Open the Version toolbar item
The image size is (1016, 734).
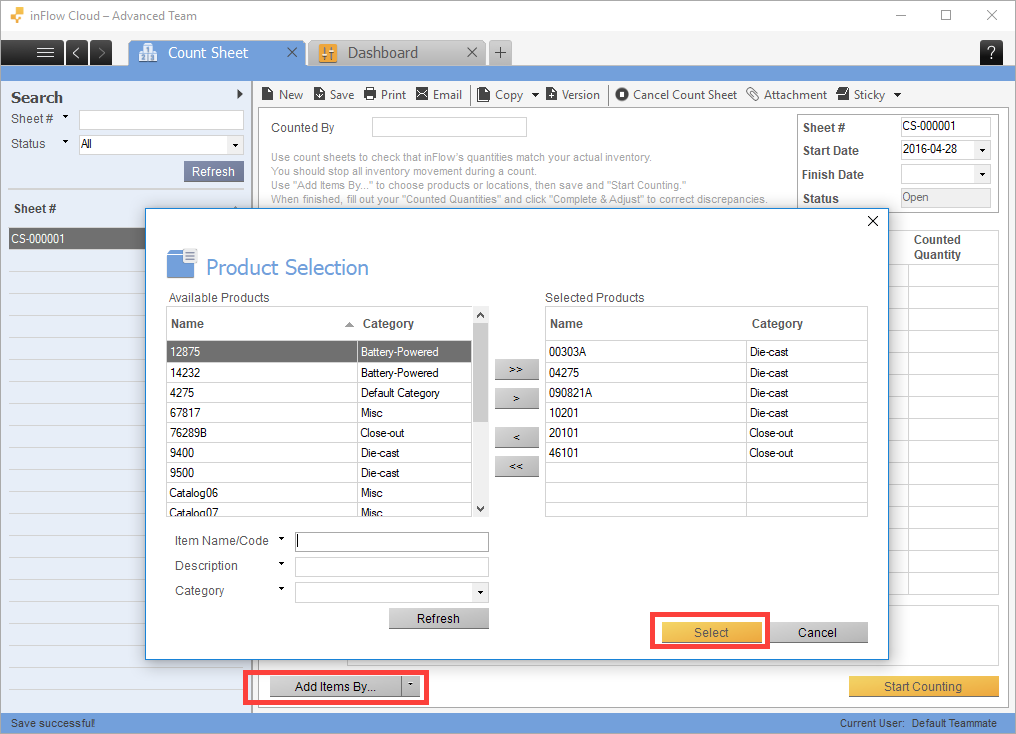(x=573, y=95)
